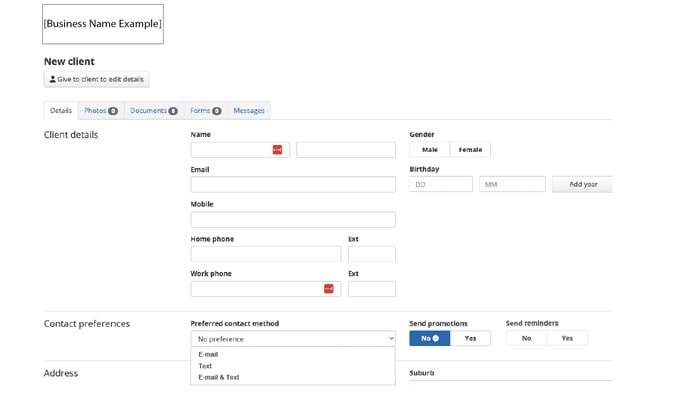Open the Forms tab
Image resolution: width=688 pixels, height=402 pixels.
point(206,111)
